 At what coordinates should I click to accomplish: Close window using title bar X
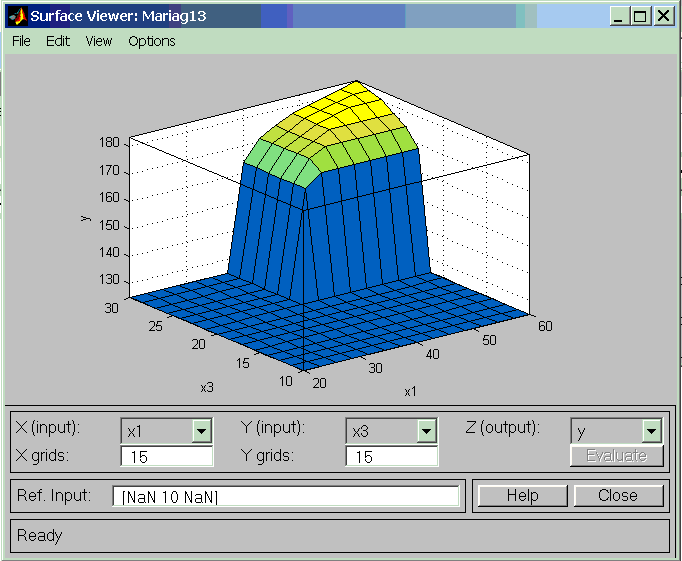[x=662, y=16]
